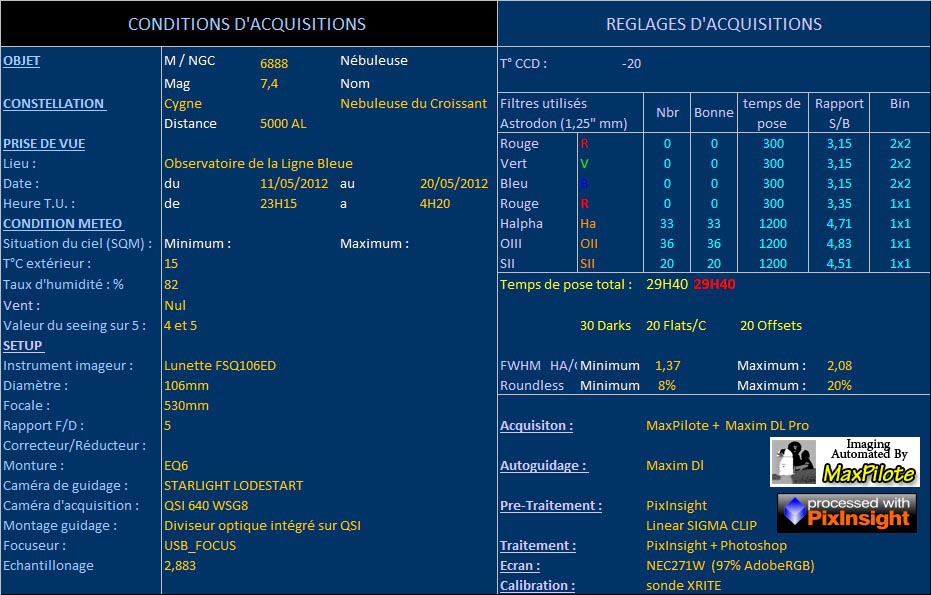Click the CONDITION METEO section heading
Image resolution: width=931 pixels, height=595 pixels.
pos(63,224)
